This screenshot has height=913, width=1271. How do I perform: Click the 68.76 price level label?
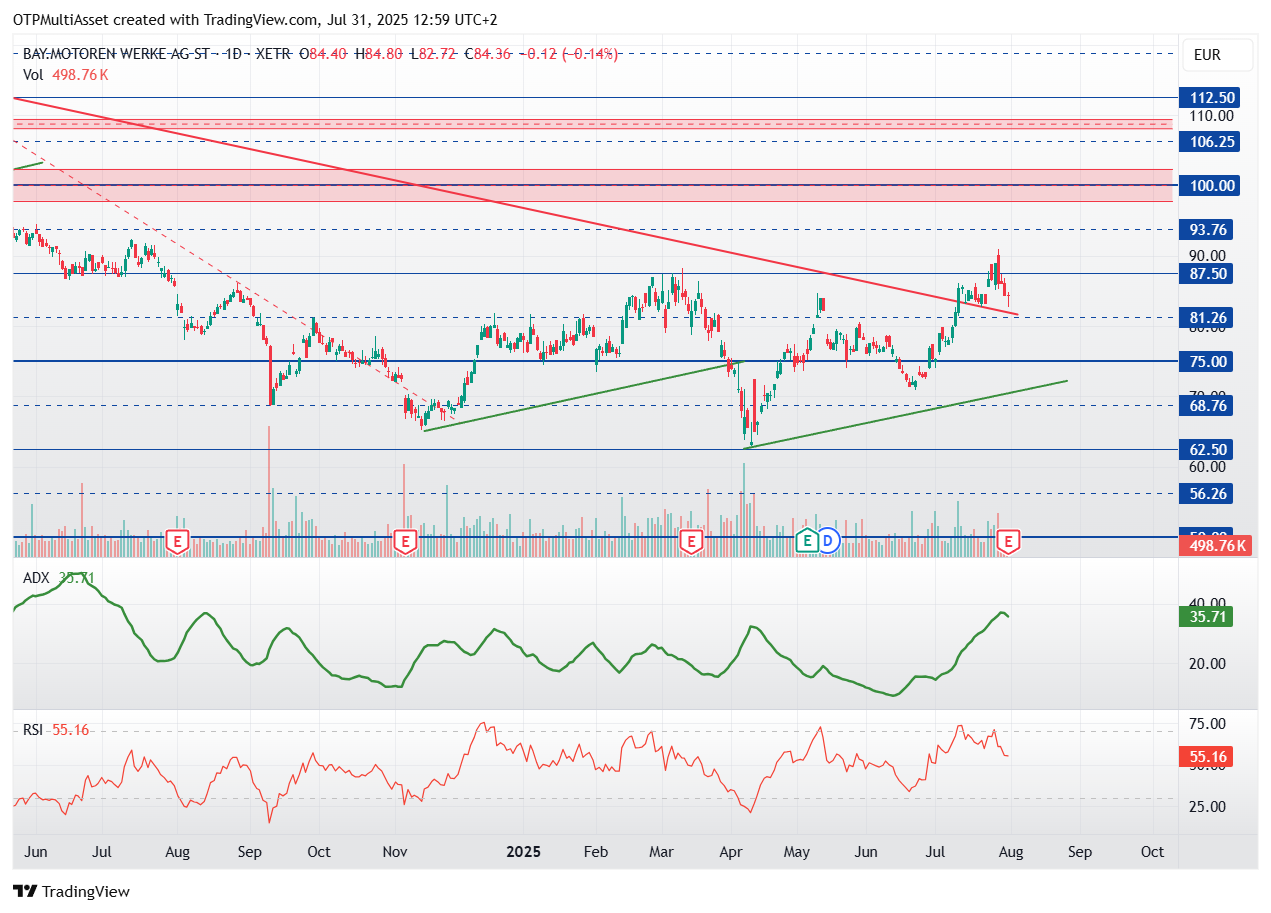click(1207, 405)
